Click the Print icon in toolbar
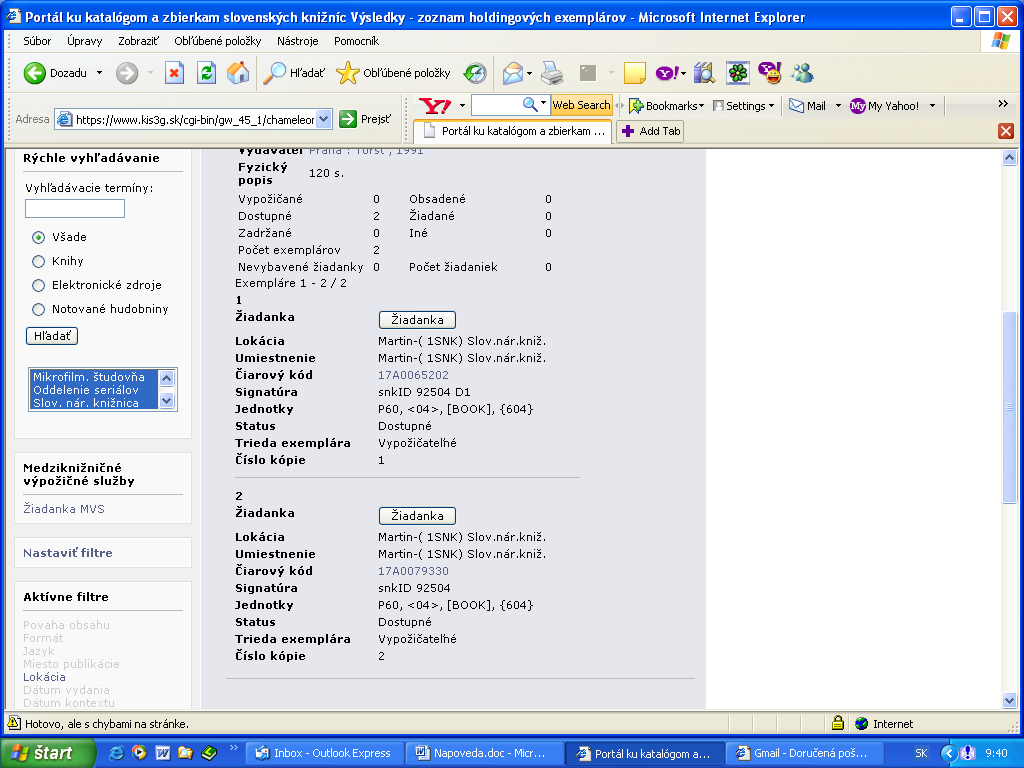Image resolution: width=1024 pixels, height=768 pixels. coord(552,73)
